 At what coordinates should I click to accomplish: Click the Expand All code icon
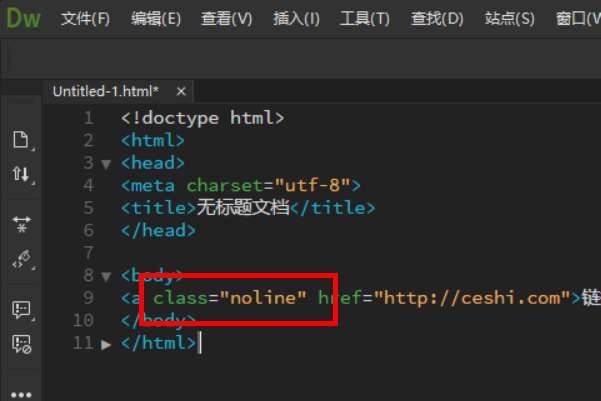[21, 224]
